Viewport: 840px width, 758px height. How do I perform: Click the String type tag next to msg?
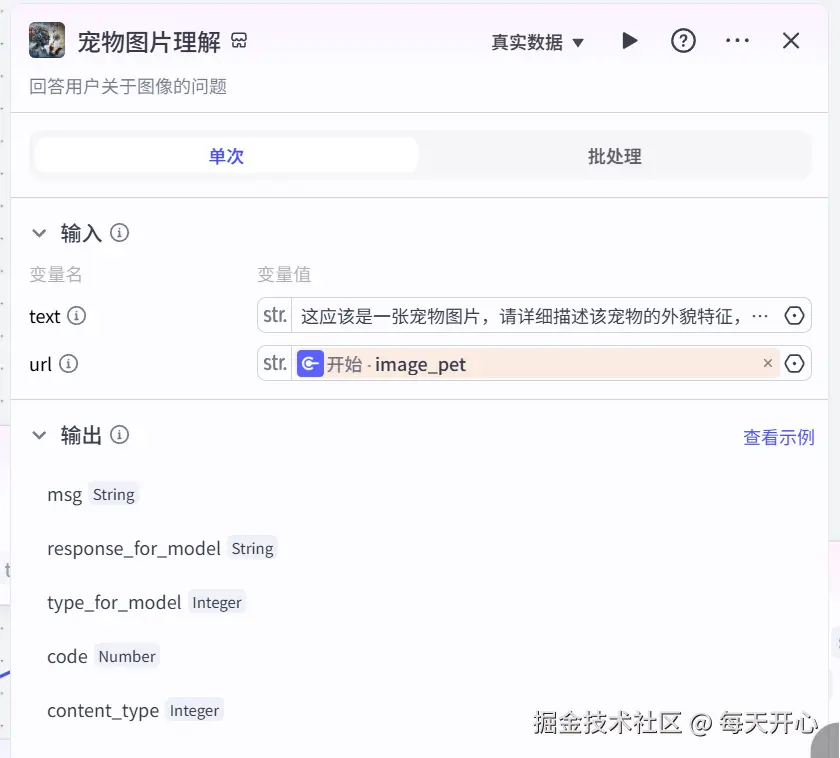(114, 494)
